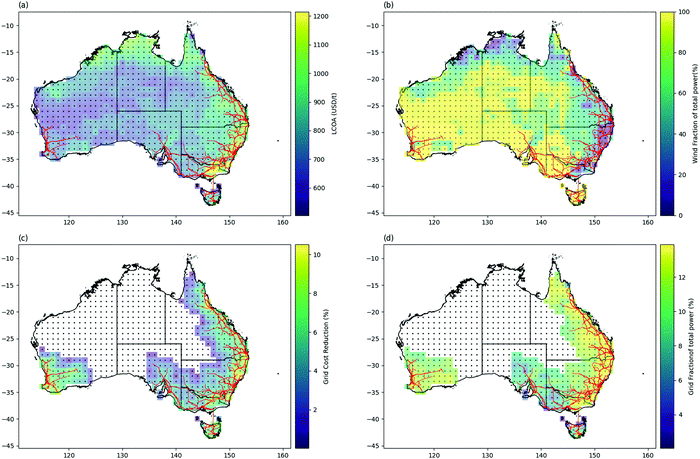This screenshot has height=459, width=700.
Task: Click the 'Grid Fraction of total power (%)' label
Action: 692,346
